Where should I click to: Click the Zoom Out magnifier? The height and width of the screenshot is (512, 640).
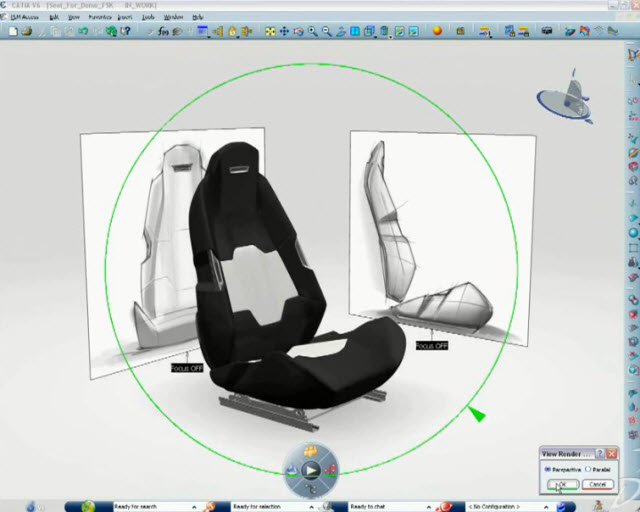point(327,31)
